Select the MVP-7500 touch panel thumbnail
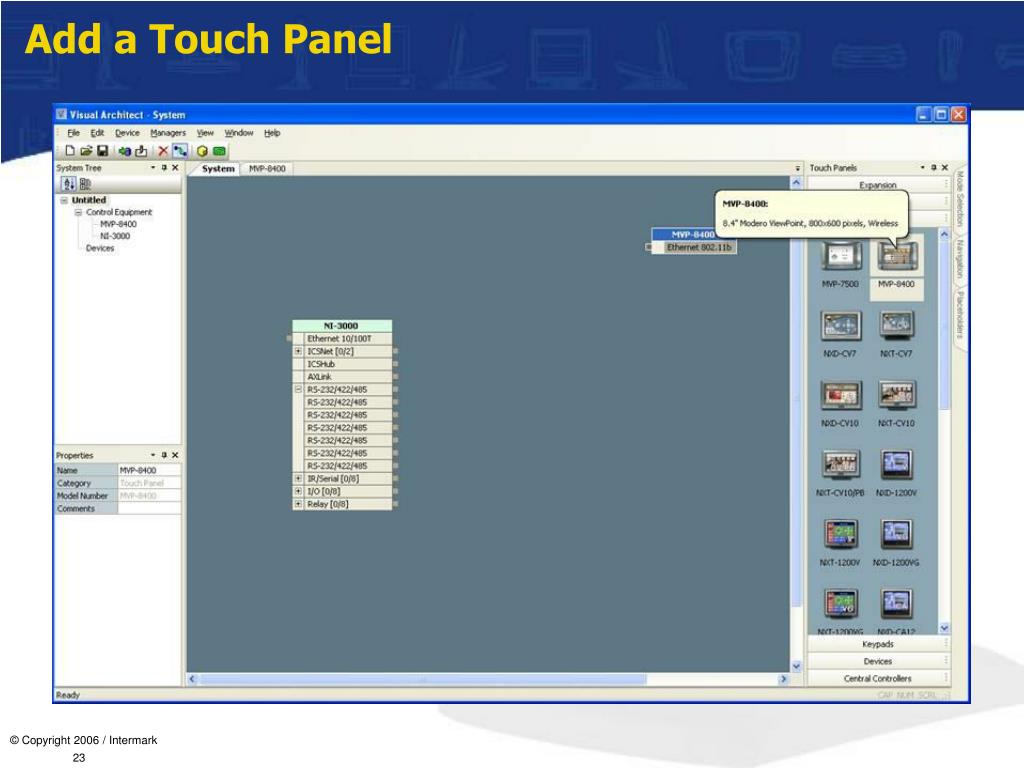Screen dimensions: 1024x768 pyautogui.click(x=840, y=256)
